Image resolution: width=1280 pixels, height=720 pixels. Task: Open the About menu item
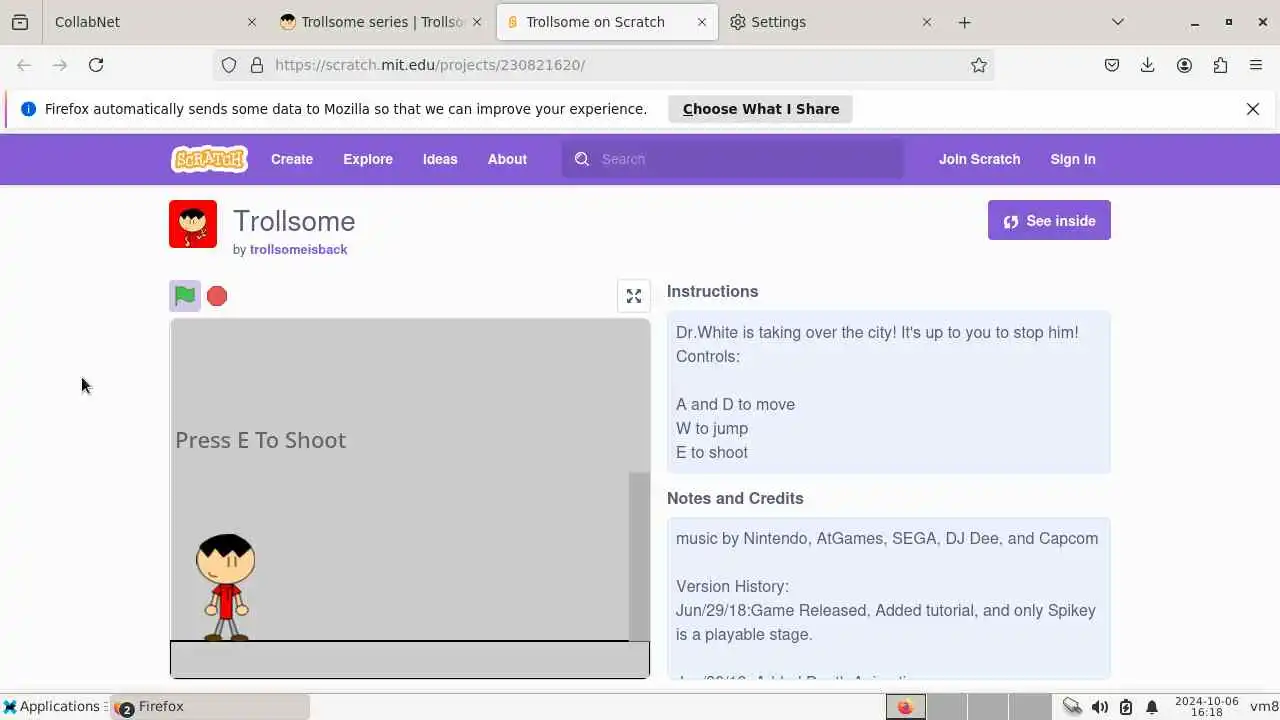coord(507,159)
